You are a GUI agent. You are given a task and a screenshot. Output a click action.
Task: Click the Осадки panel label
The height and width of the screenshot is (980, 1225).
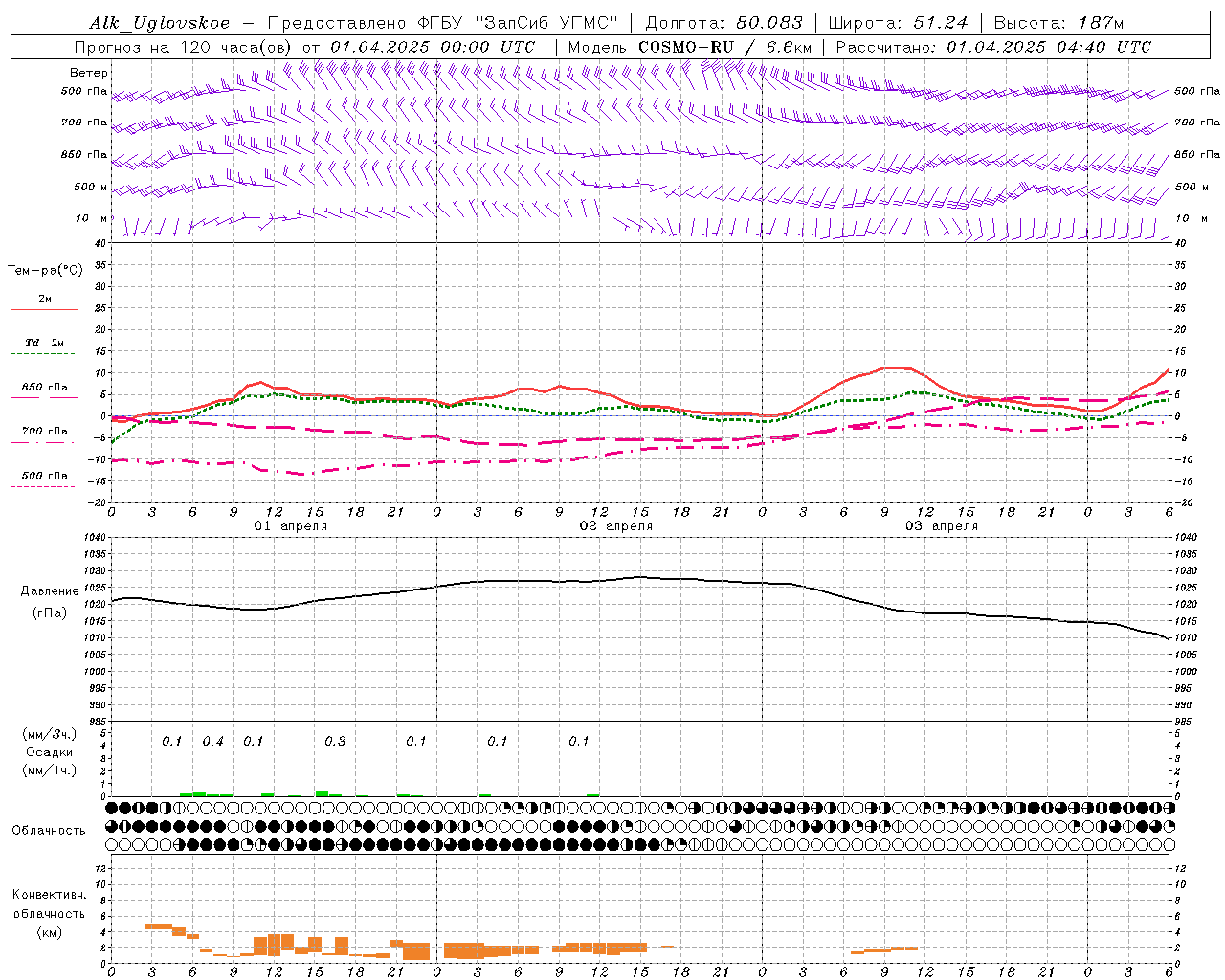50,753
